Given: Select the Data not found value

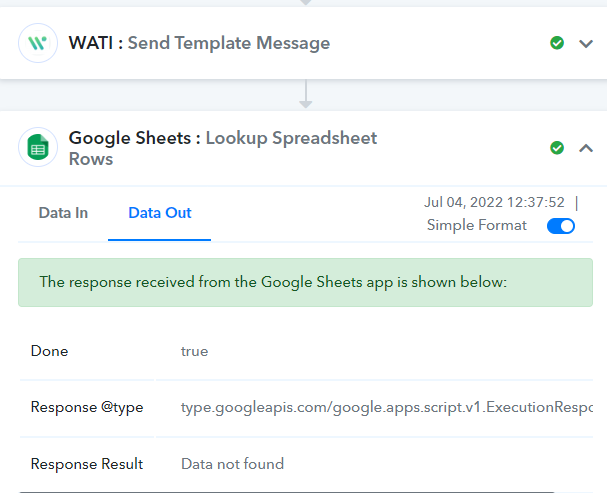Looking at the screenshot, I should [x=232, y=464].
